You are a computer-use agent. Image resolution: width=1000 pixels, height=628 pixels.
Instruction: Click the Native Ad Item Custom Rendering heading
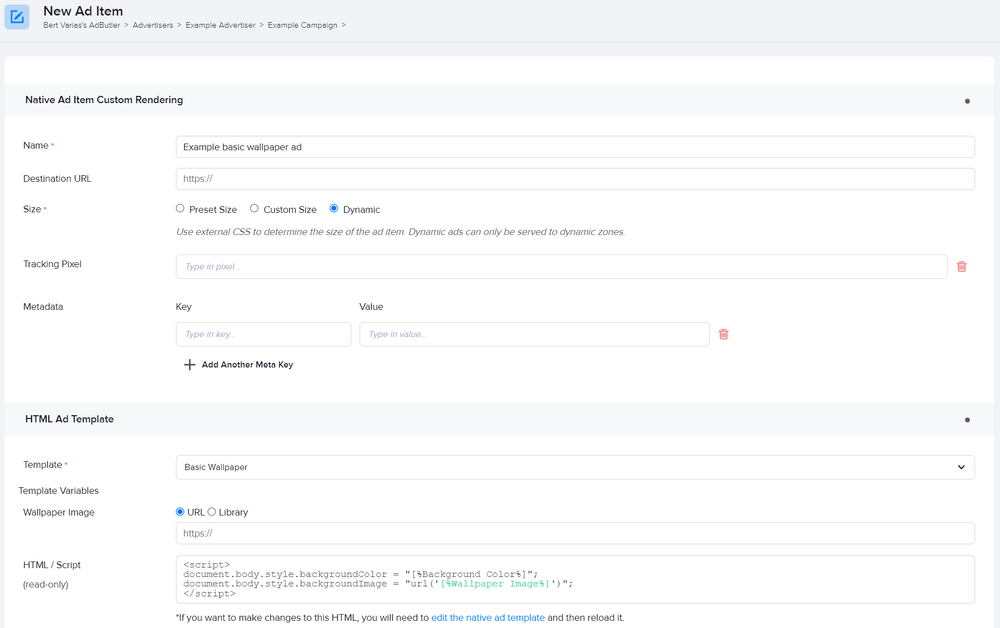coord(104,100)
